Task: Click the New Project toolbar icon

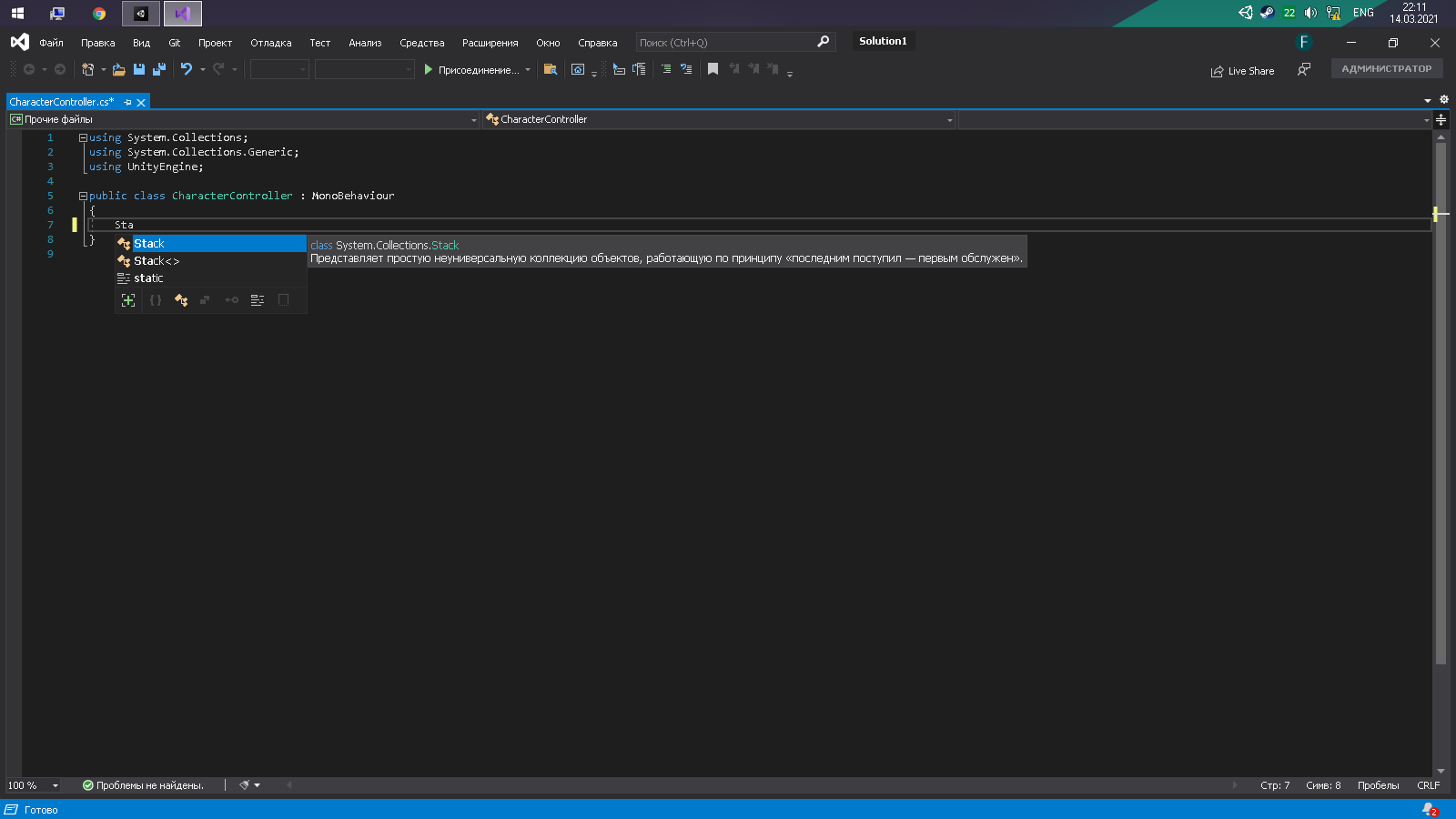Action: (x=88, y=69)
